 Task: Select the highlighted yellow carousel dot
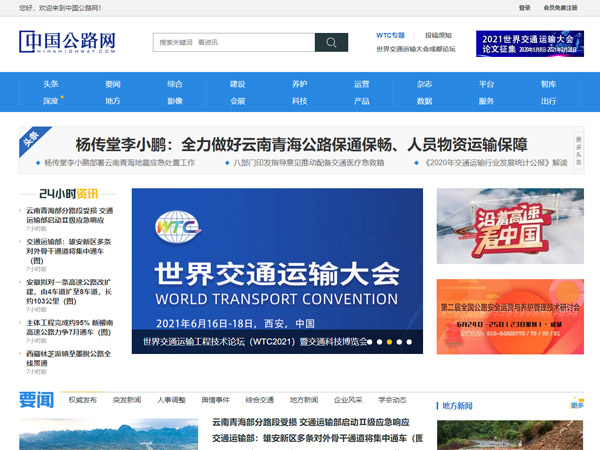pyautogui.click(x=390, y=342)
